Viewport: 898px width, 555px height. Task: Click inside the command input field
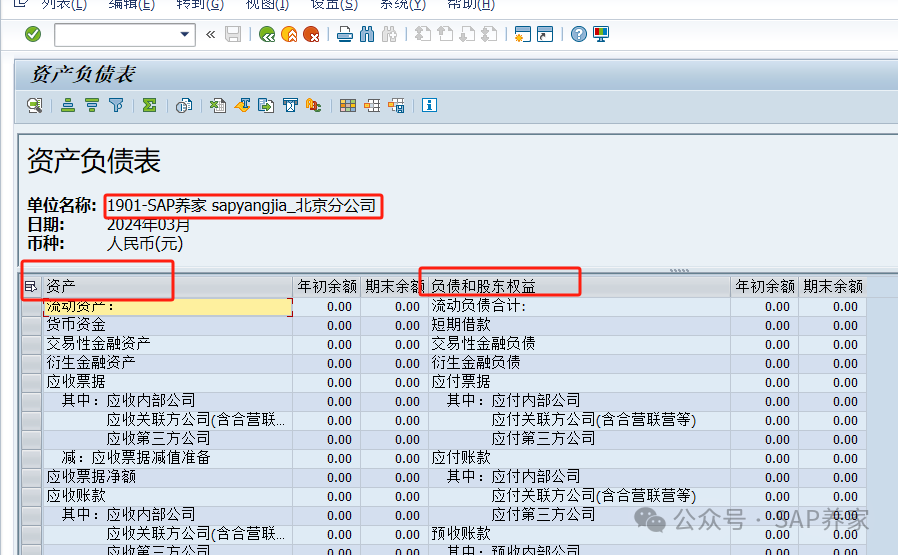click(x=117, y=35)
